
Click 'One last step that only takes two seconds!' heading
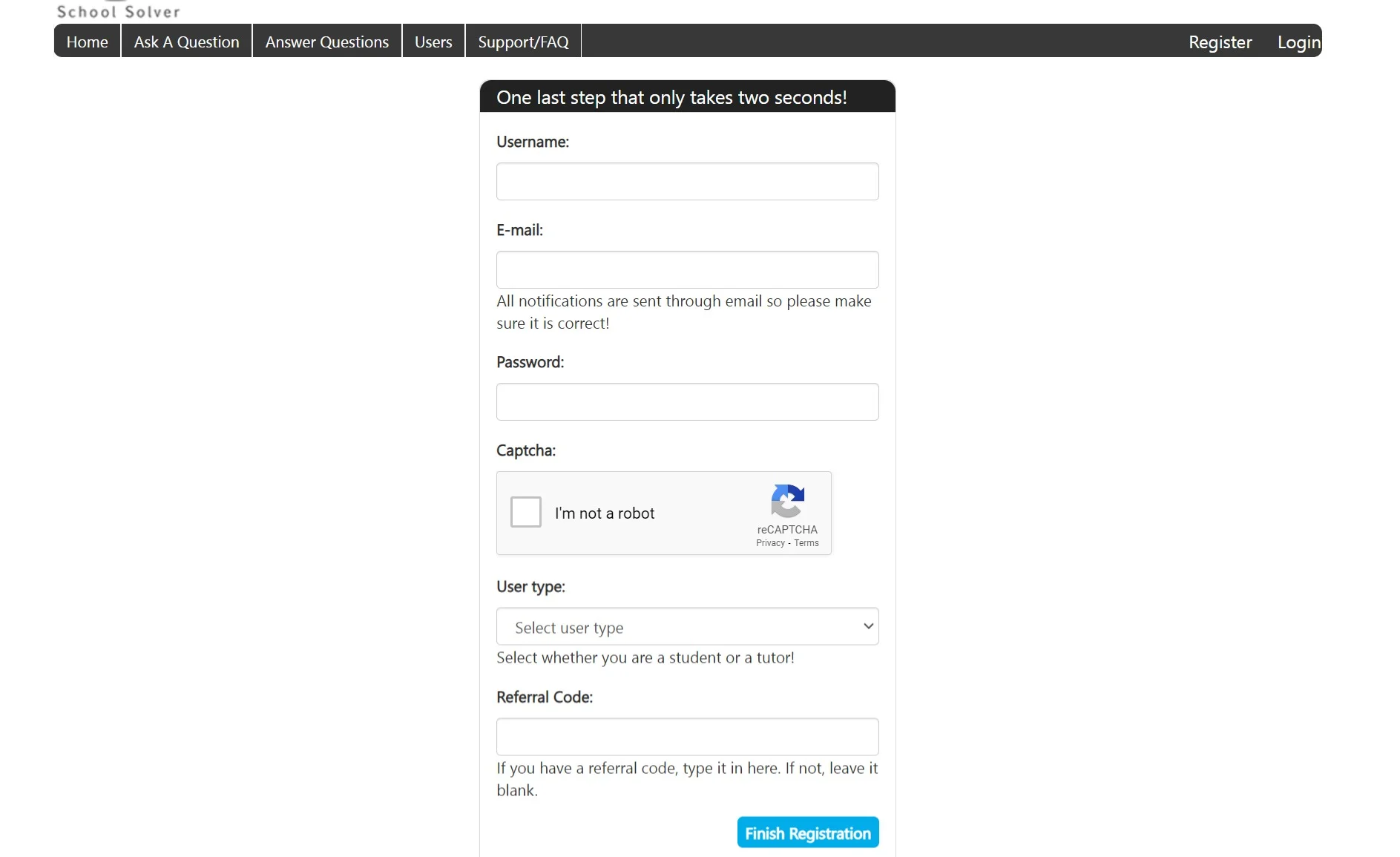coord(671,97)
